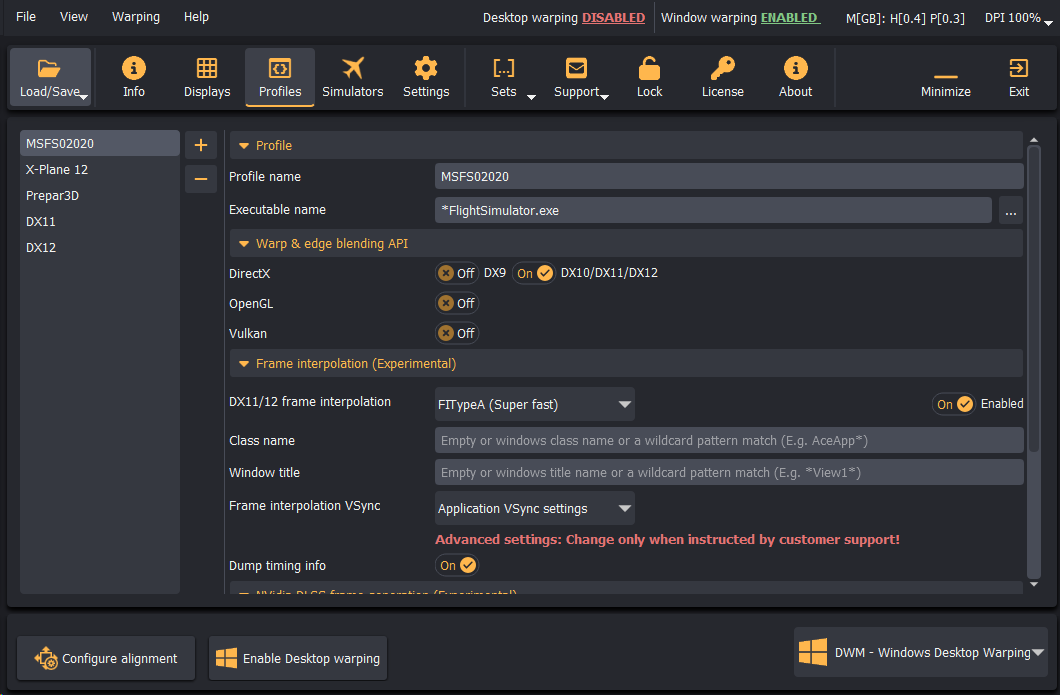This screenshot has width=1060, height=695.
Task: Open the Frame interpolation VSync dropdown
Action: coord(535,508)
